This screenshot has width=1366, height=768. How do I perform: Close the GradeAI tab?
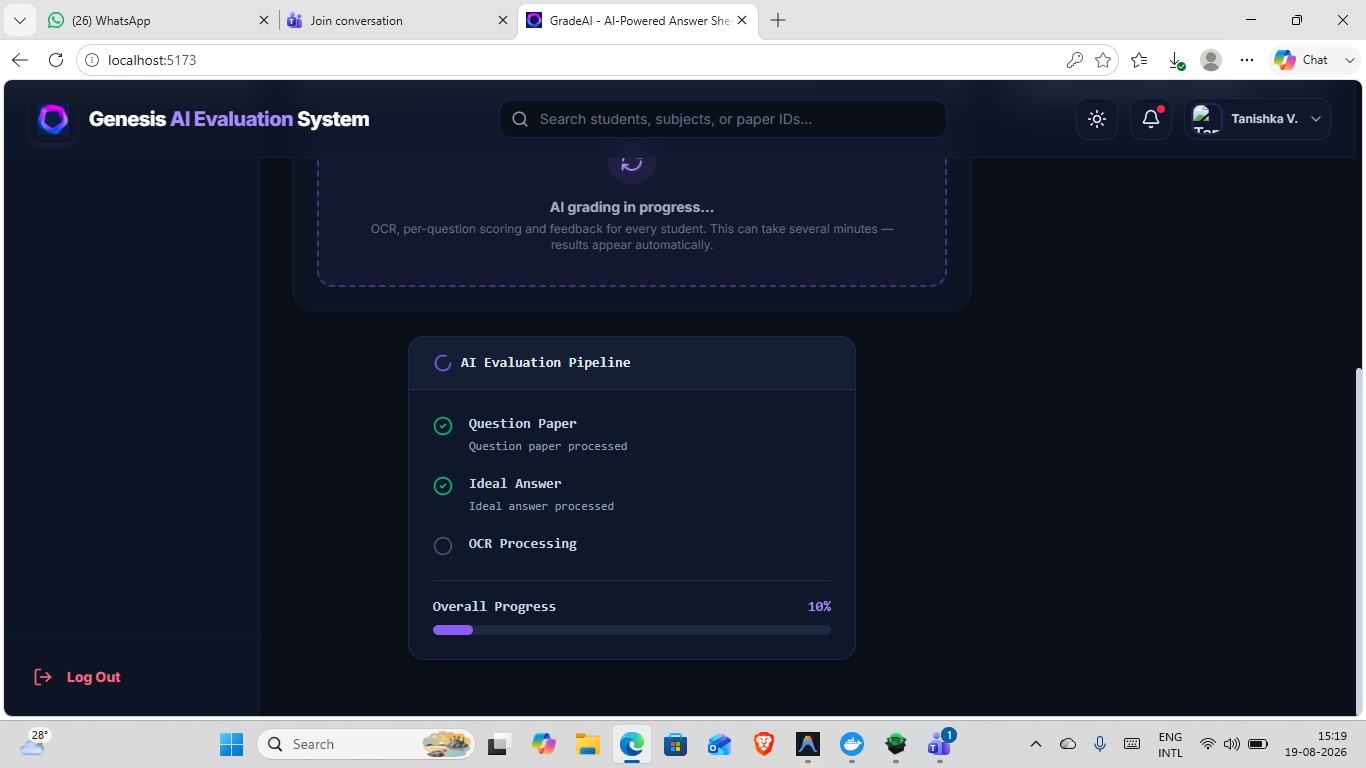click(742, 20)
